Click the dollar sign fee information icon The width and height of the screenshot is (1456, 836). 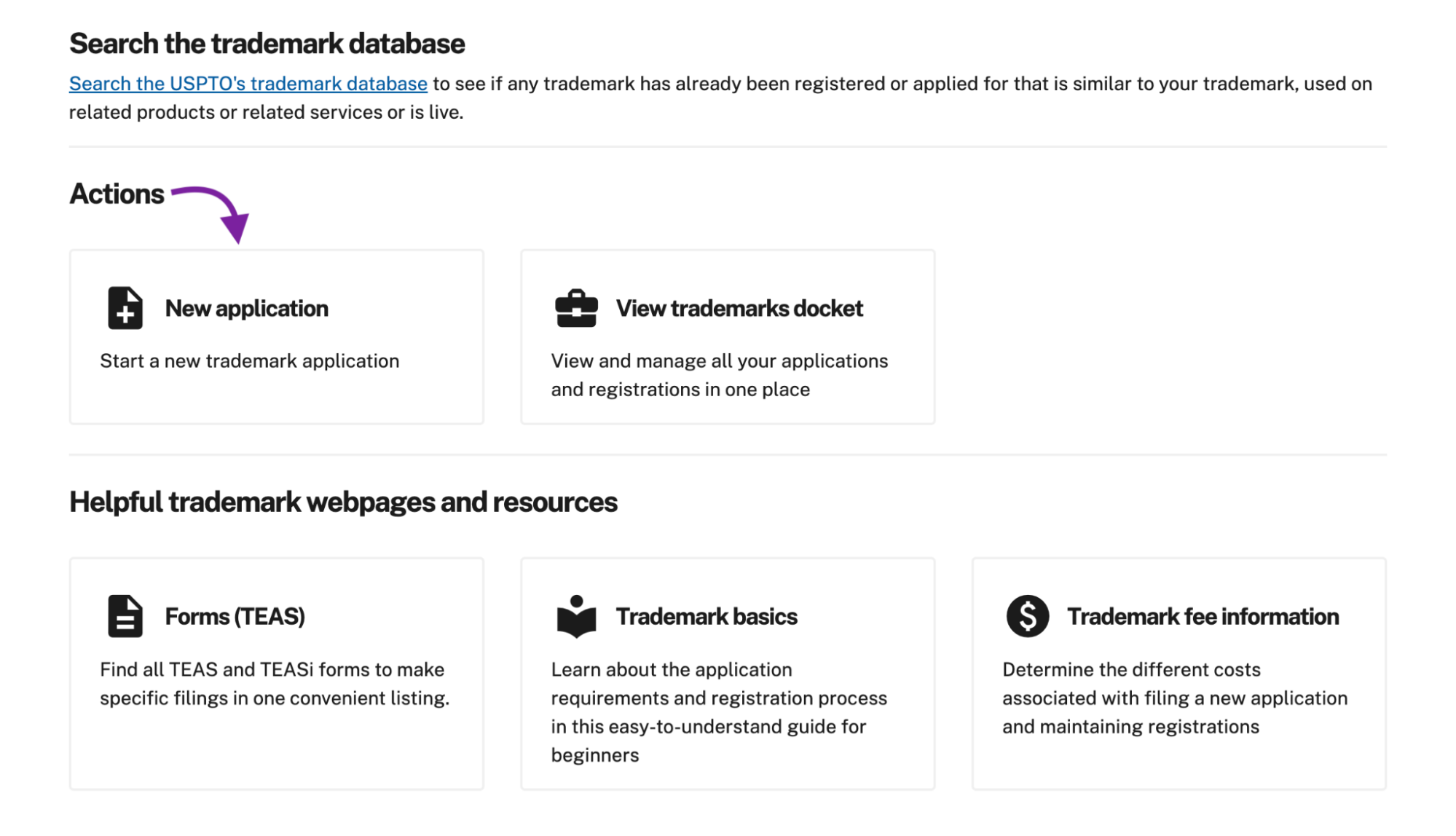tap(1027, 616)
